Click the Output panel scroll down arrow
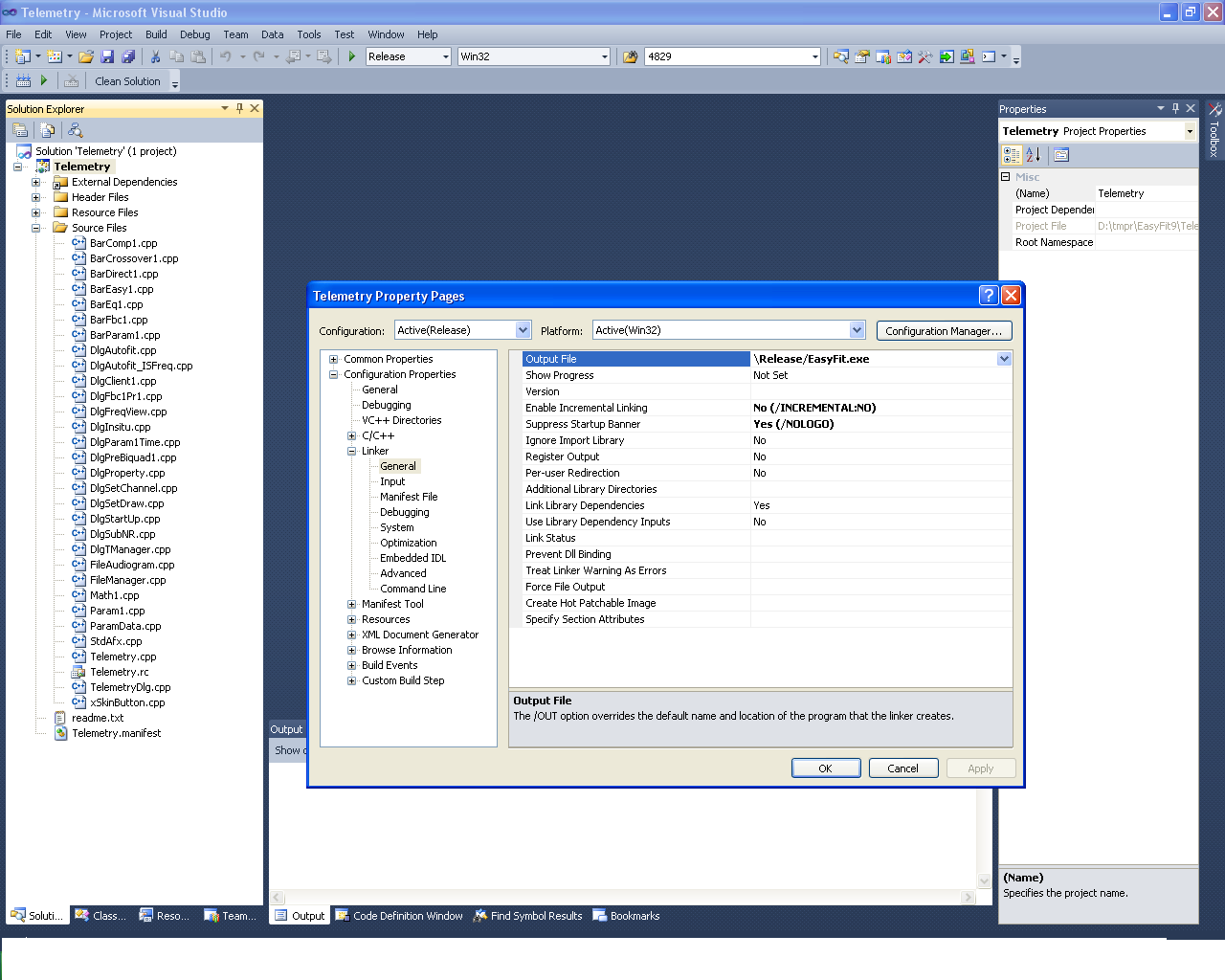 [984, 881]
